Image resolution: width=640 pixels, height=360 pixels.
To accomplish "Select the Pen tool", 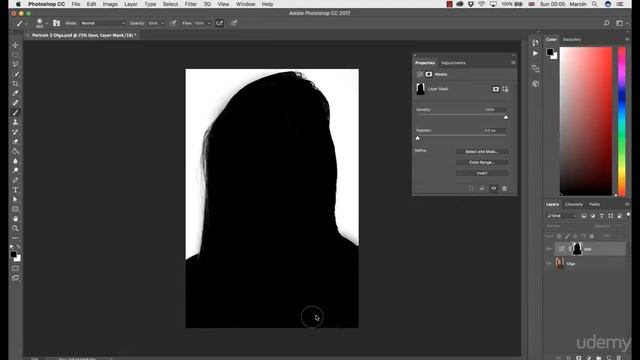I will coord(16,180).
